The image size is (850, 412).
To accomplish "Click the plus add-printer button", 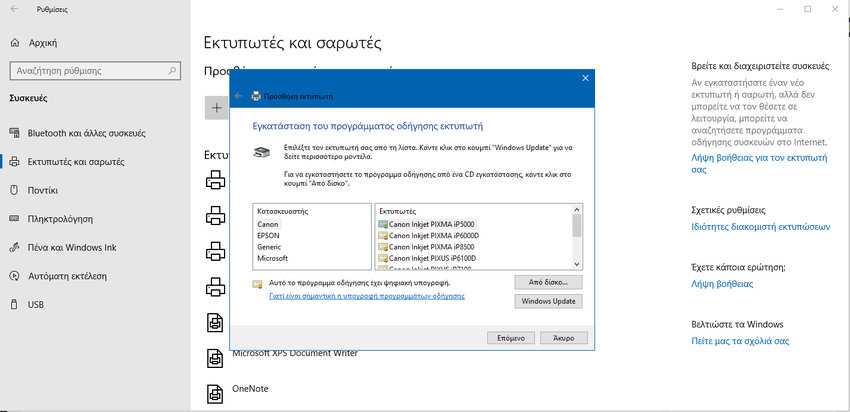I will coord(217,108).
